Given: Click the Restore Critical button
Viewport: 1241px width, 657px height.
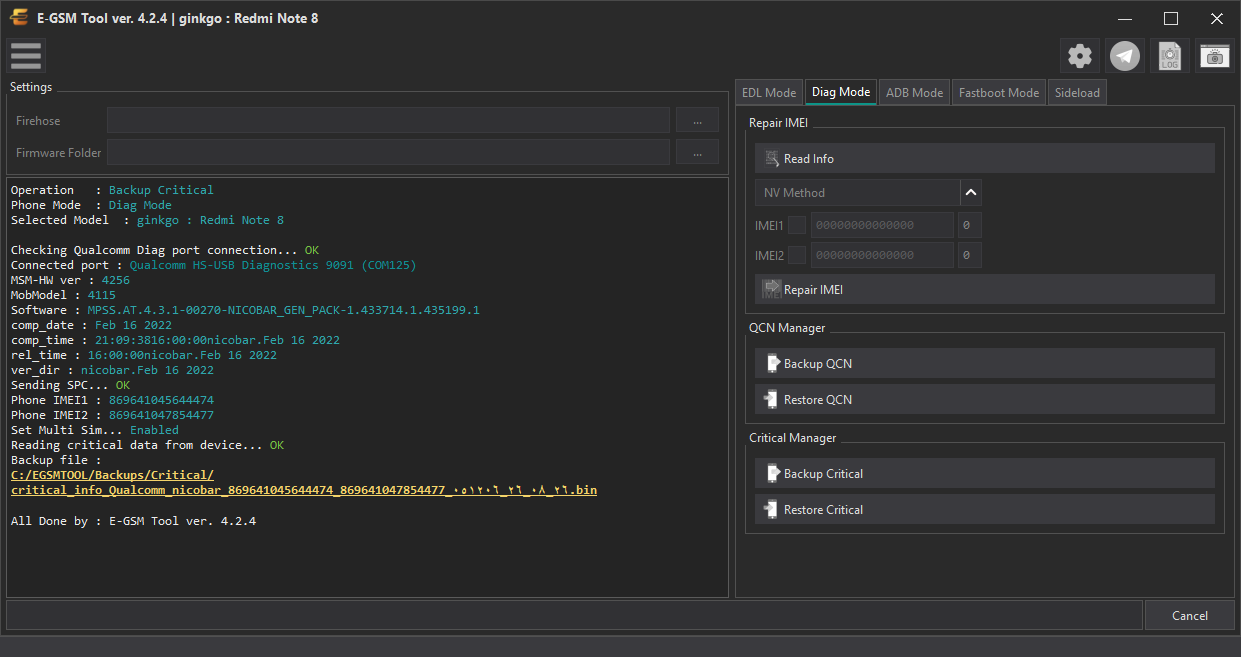Looking at the screenshot, I should pos(985,509).
